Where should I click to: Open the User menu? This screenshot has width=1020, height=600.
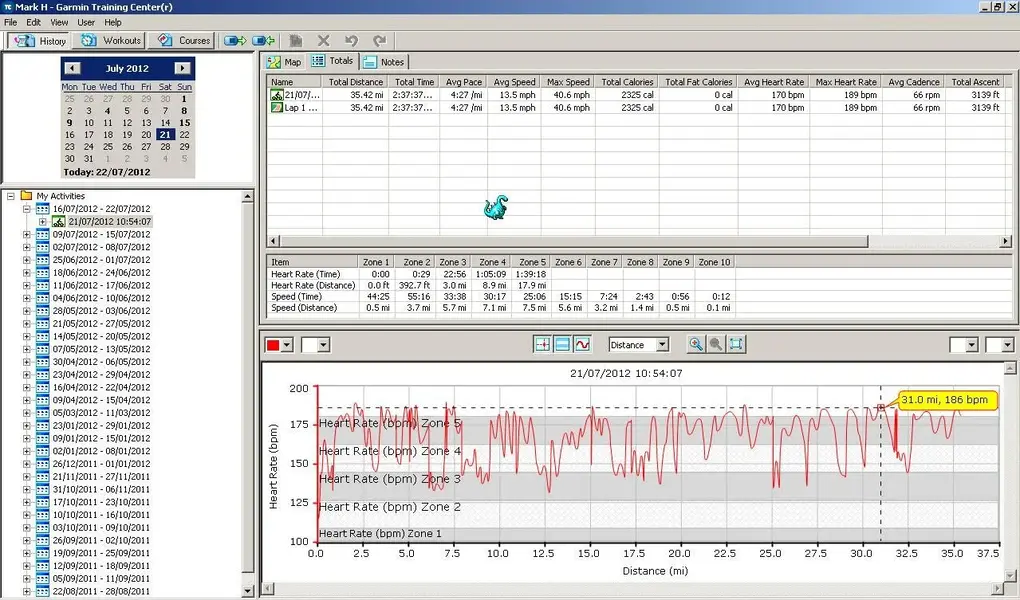(86, 22)
